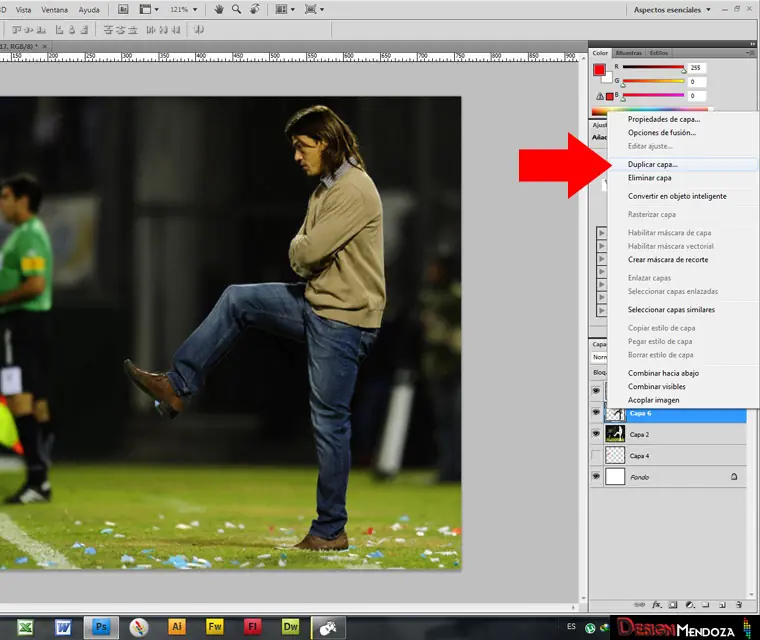Click the red foreground color swatch

[599, 70]
